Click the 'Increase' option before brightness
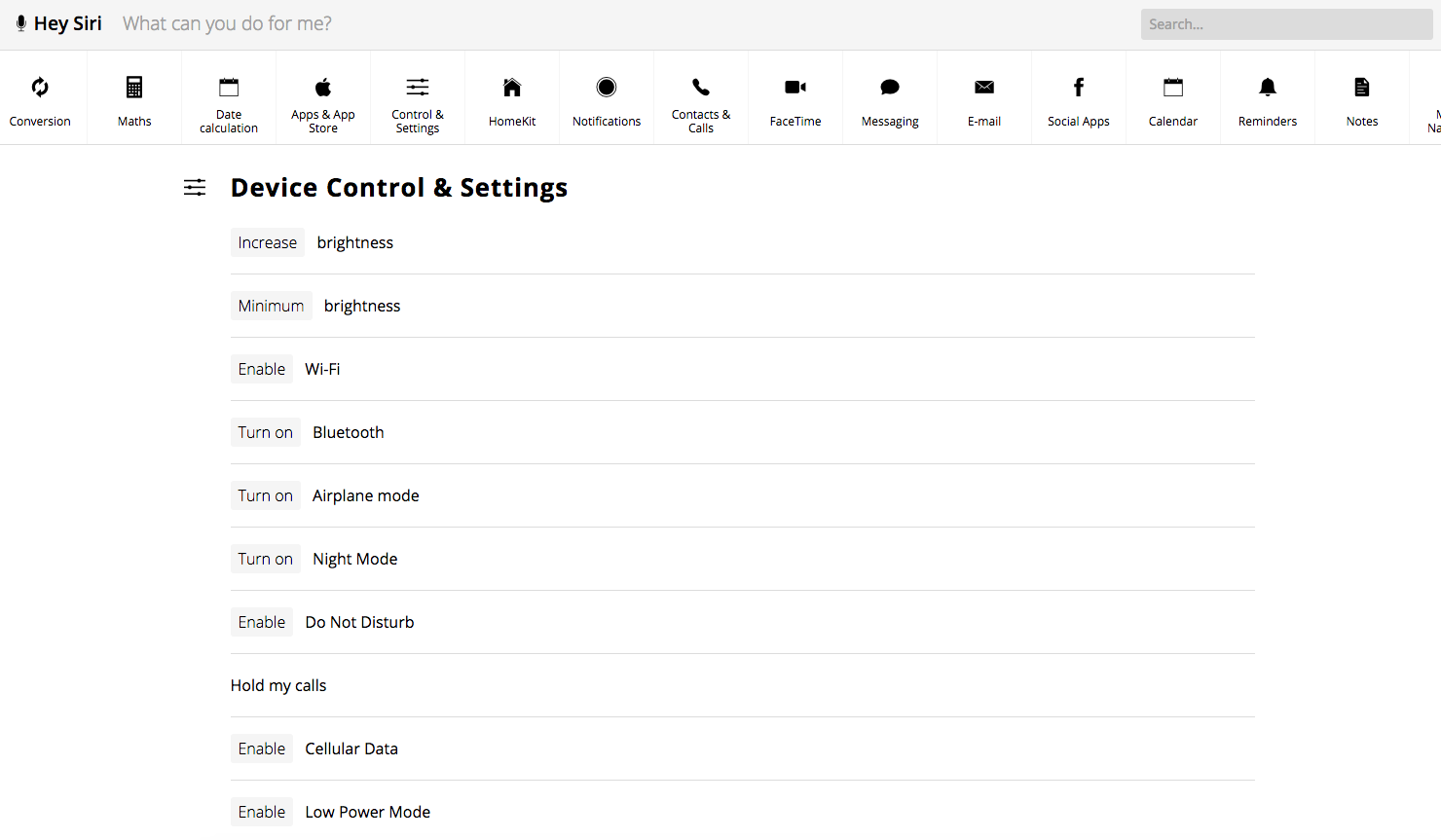The width and height of the screenshot is (1441, 840). click(268, 242)
